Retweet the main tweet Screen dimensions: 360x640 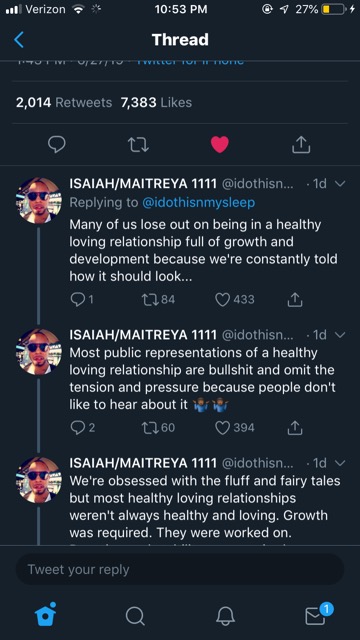click(x=138, y=144)
